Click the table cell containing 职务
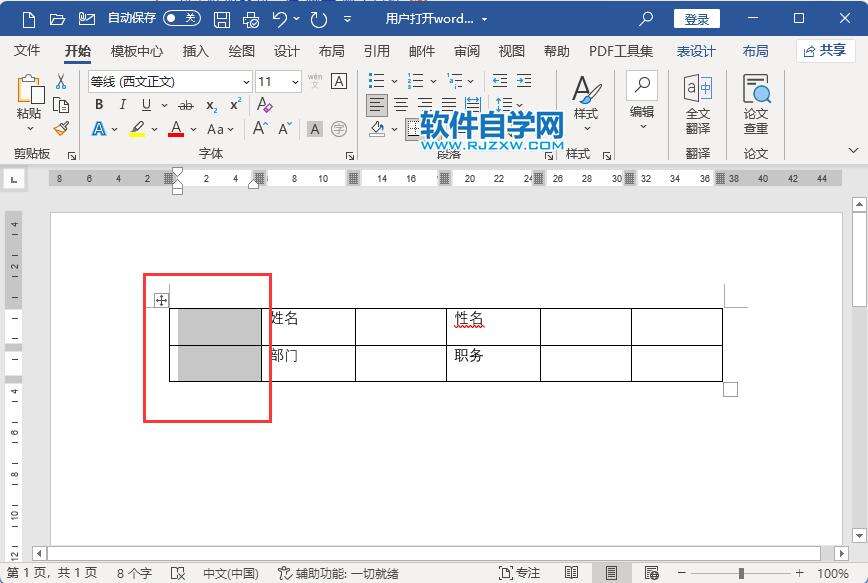This screenshot has width=868, height=583. 493,363
